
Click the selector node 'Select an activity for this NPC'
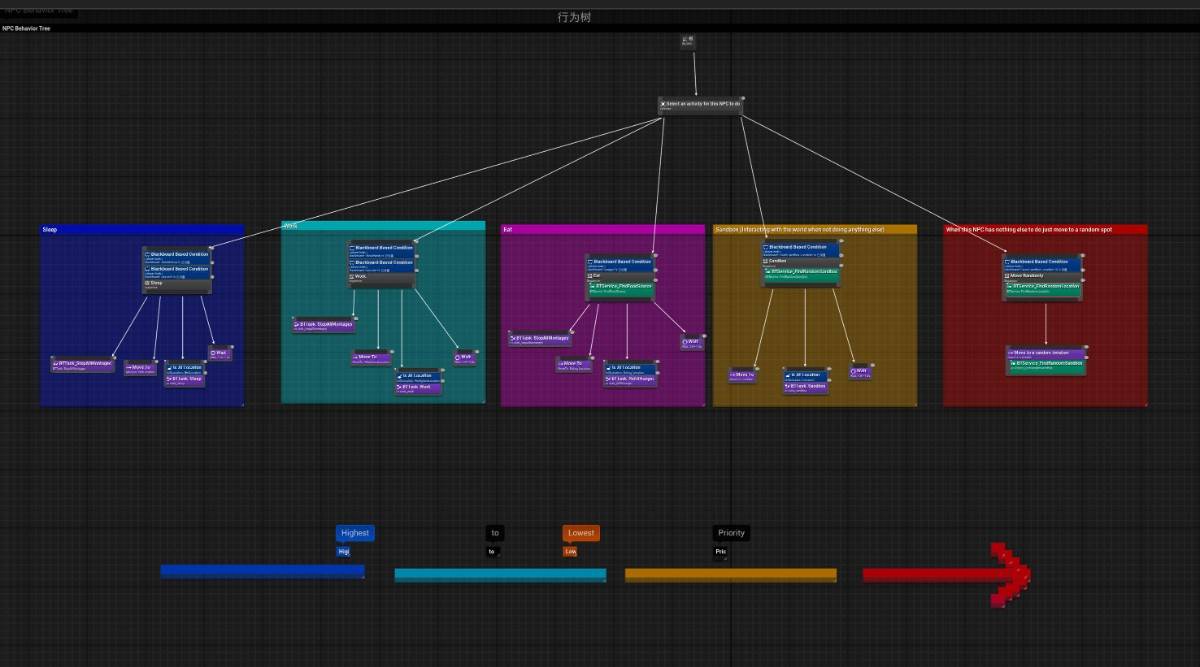point(700,104)
